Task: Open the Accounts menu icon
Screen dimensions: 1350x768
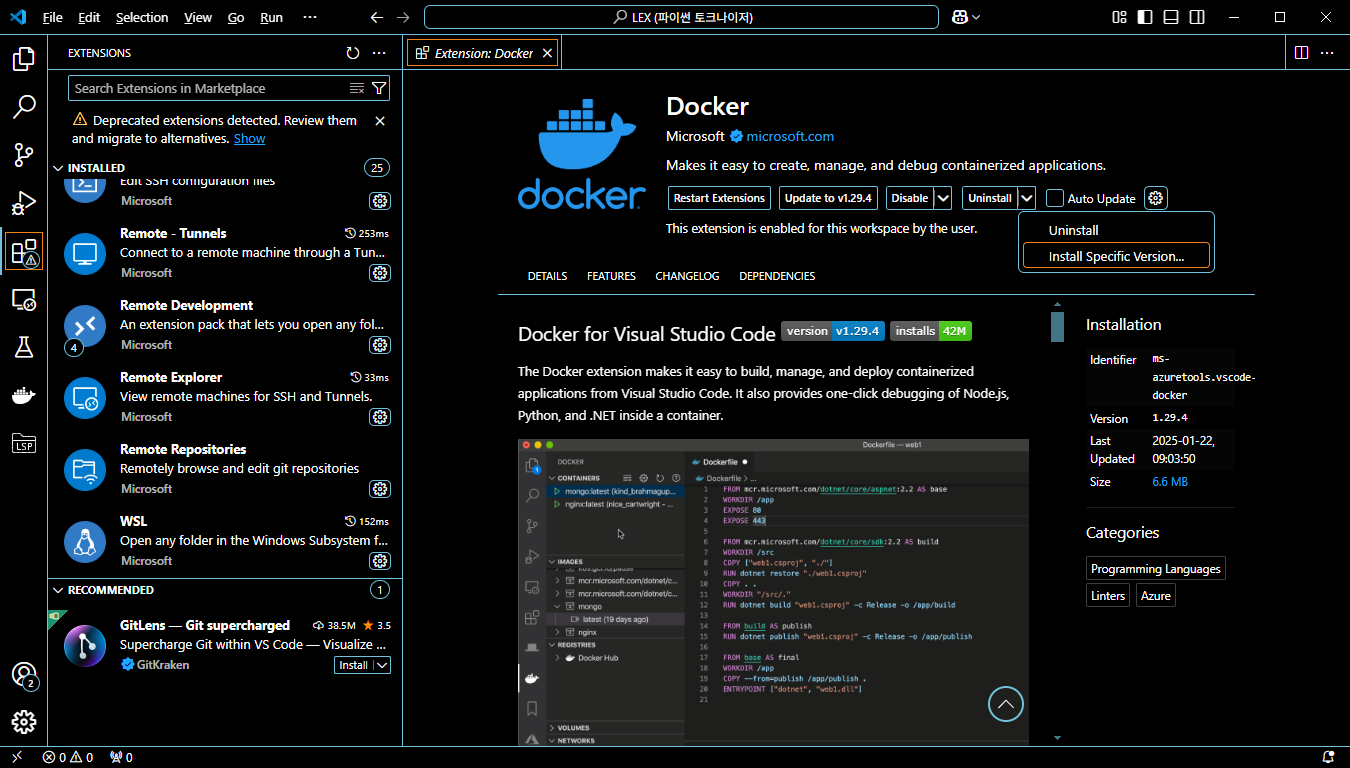Action: 24,675
